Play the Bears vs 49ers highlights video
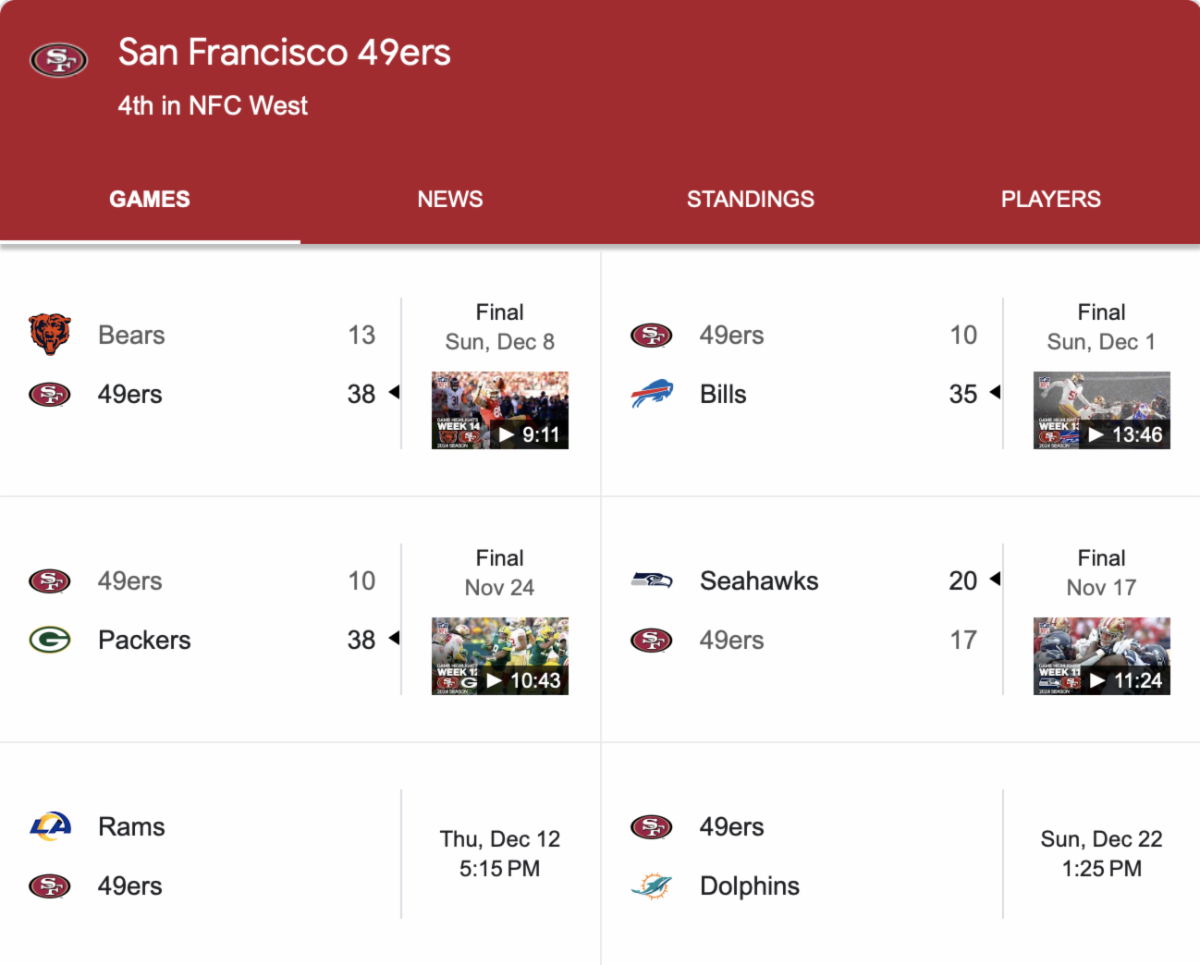 (500, 410)
